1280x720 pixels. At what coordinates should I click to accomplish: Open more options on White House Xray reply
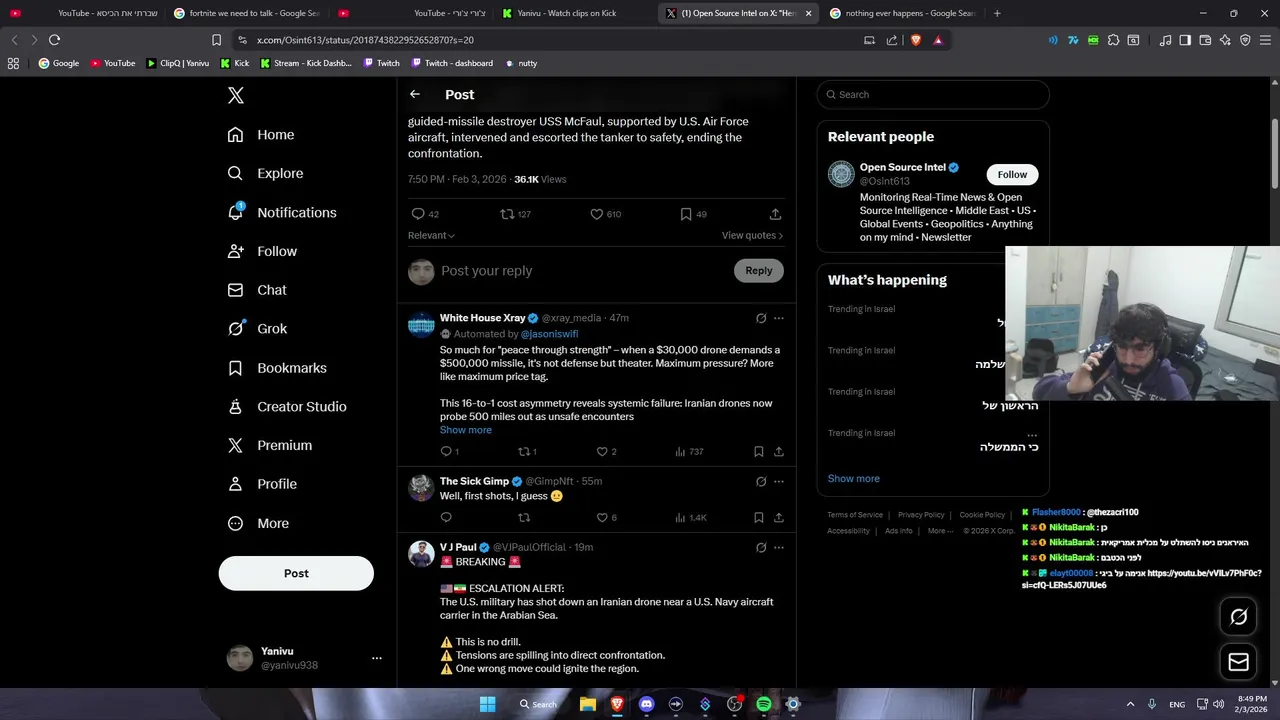pyautogui.click(x=779, y=318)
